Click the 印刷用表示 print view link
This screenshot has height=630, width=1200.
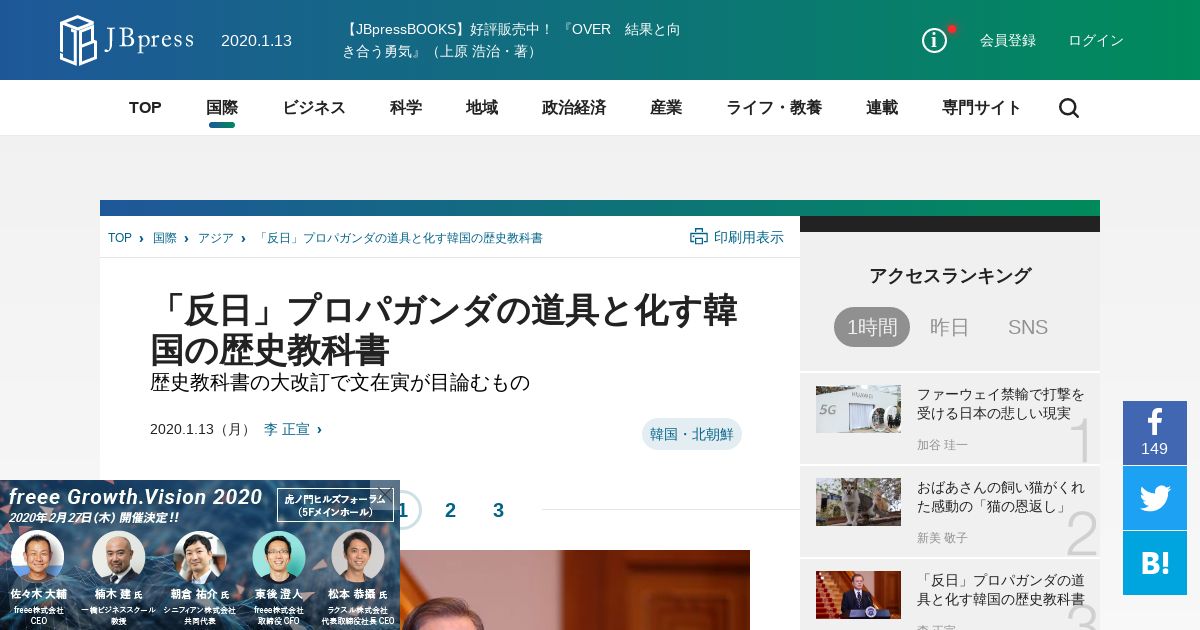(749, 237)
